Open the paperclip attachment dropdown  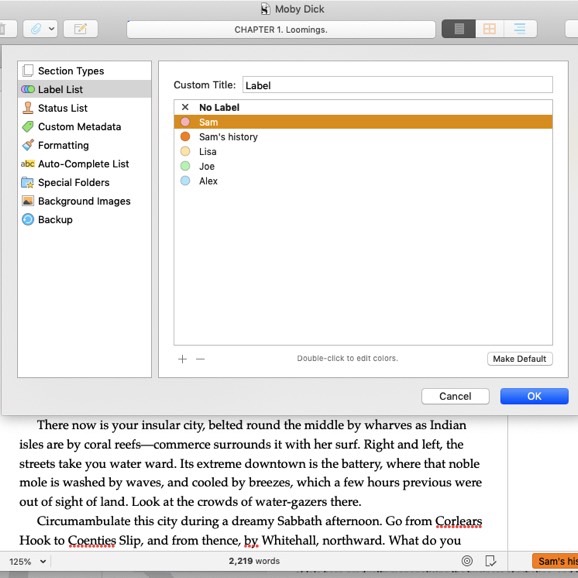[x=40, y=29]
